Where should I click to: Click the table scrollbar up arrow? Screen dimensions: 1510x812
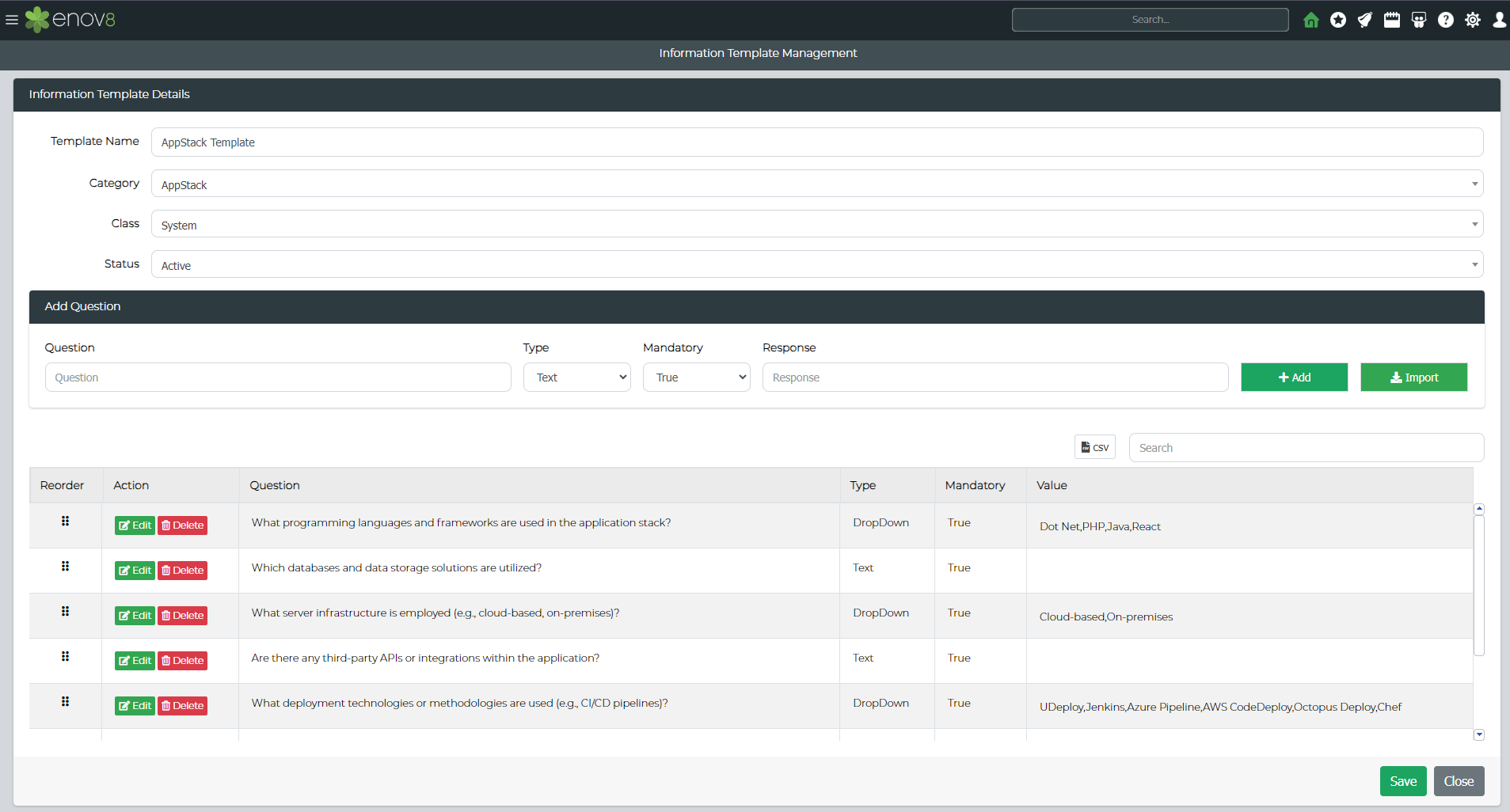pos(1478,509)
